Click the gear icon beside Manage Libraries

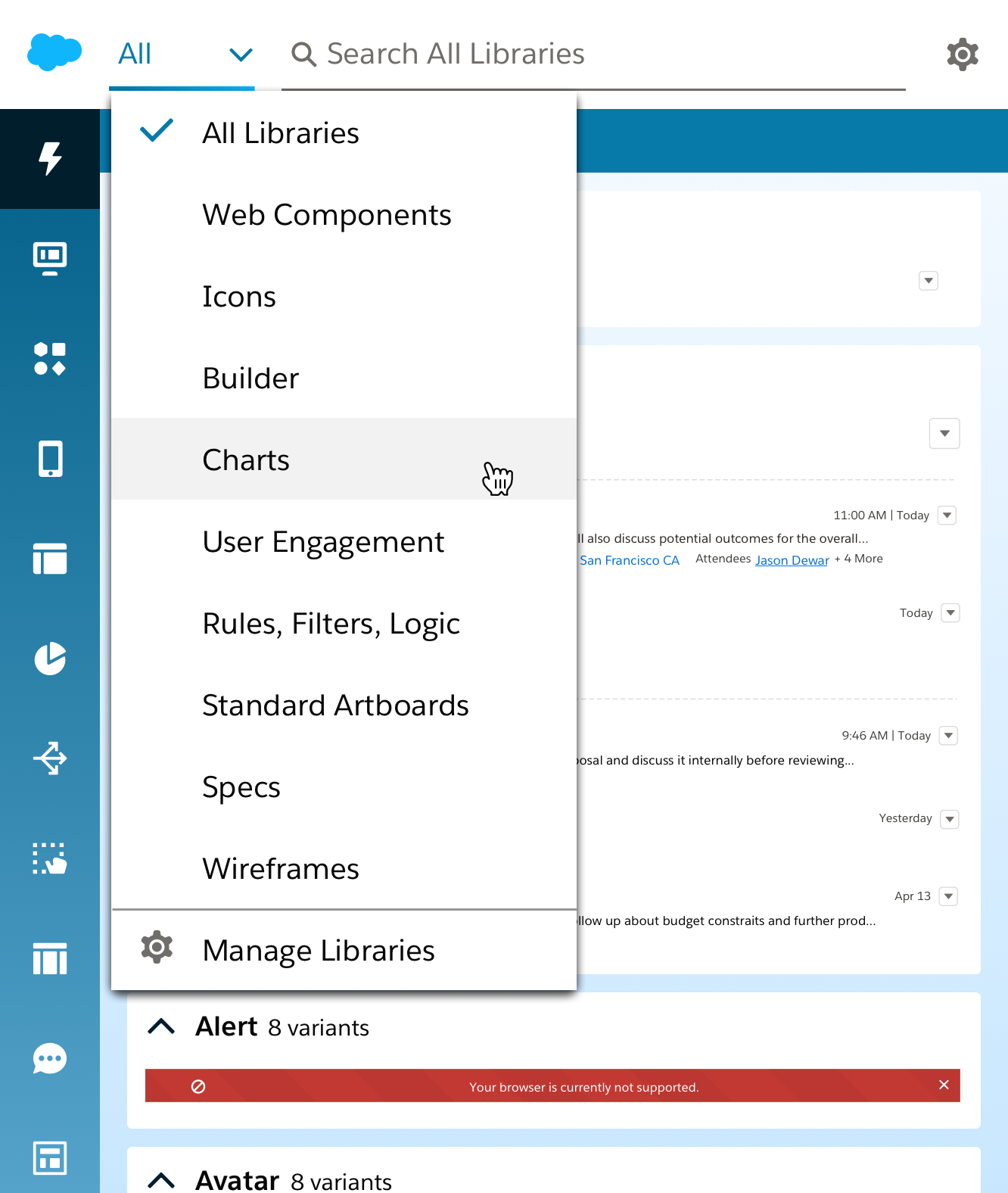[x=157, y=947]
